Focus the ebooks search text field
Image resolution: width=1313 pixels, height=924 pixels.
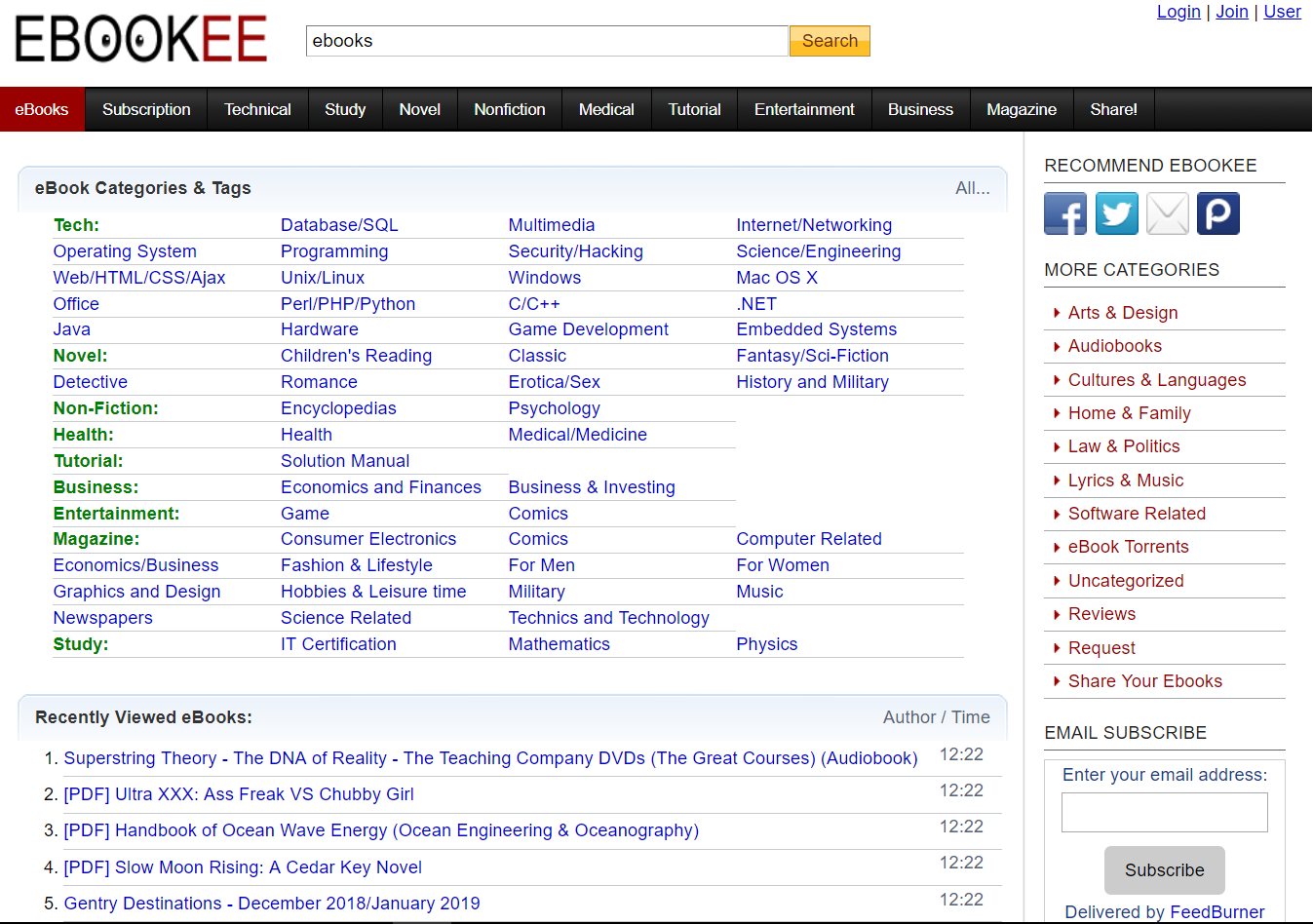(x=546, y=41)
